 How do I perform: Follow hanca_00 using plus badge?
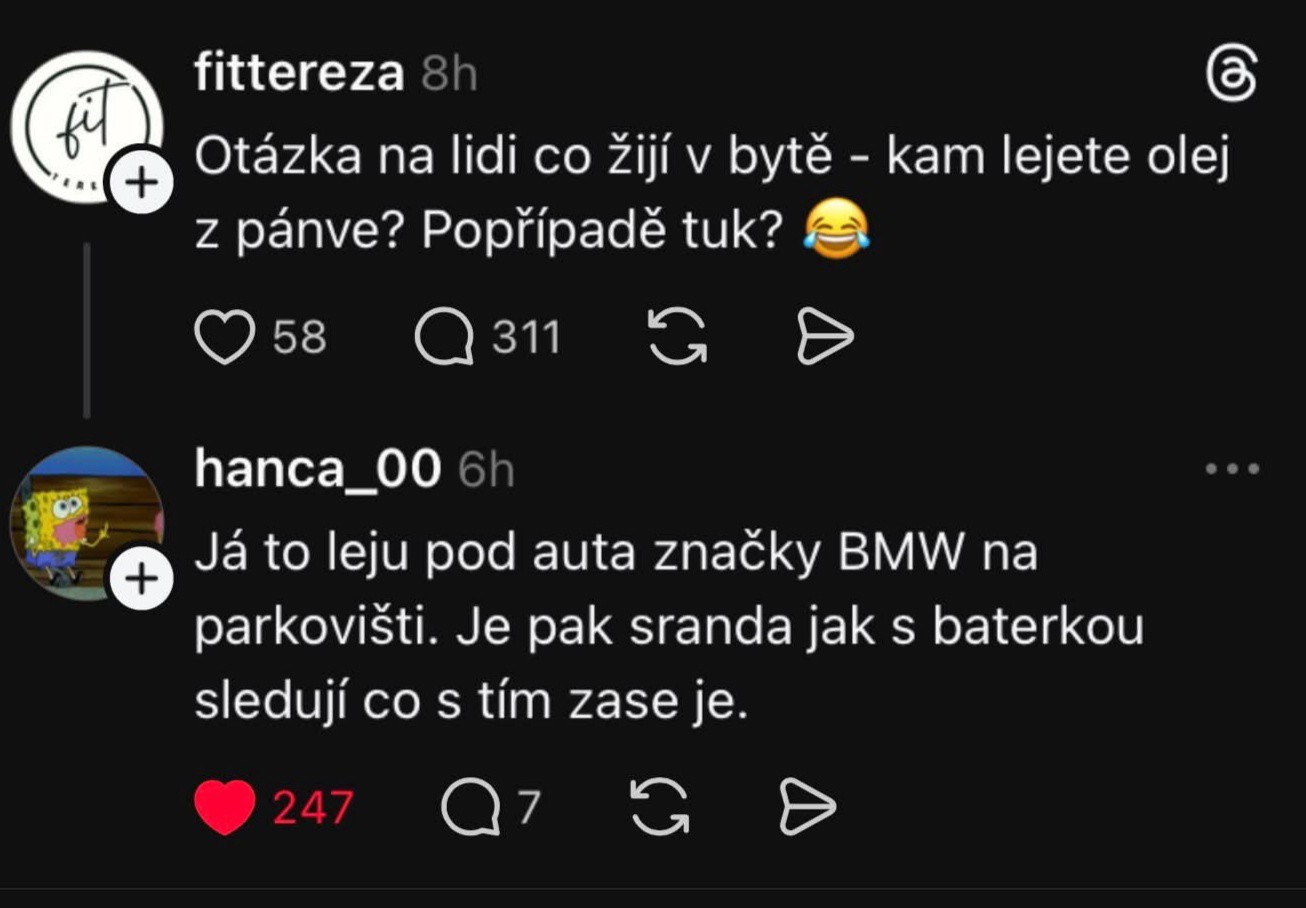pyautogui.click(x=142, y=578)
